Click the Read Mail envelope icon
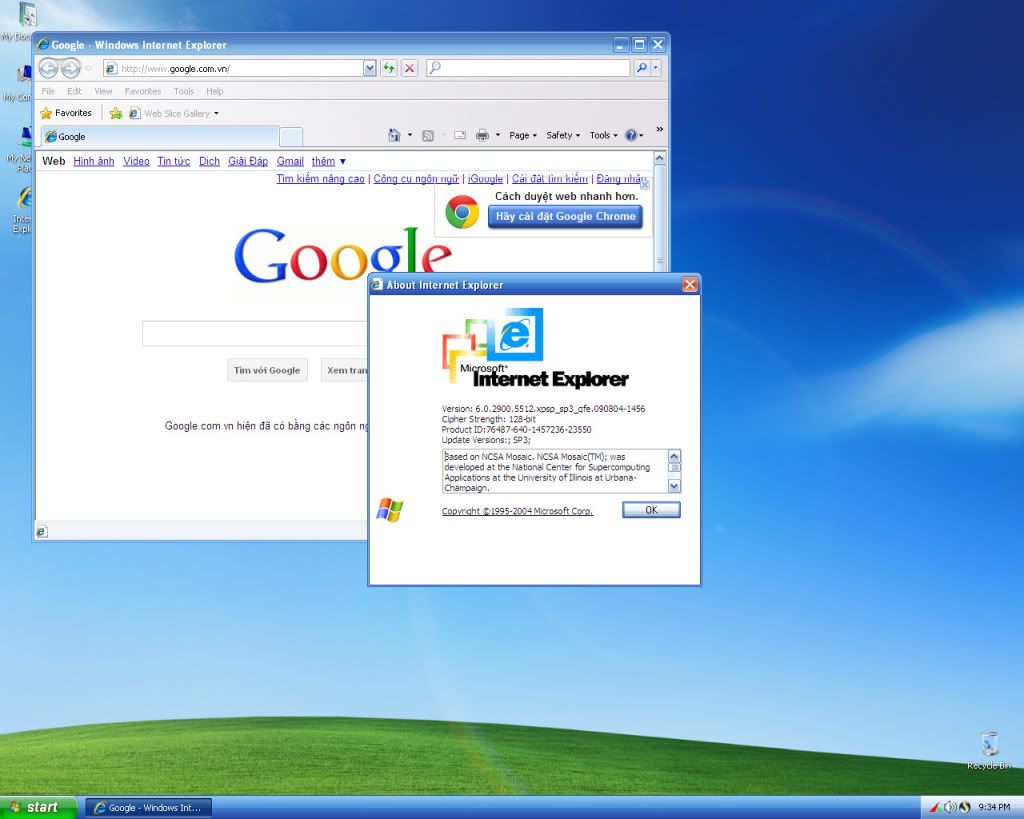Viewport: 1024px width, 819px height. [460, 136]
